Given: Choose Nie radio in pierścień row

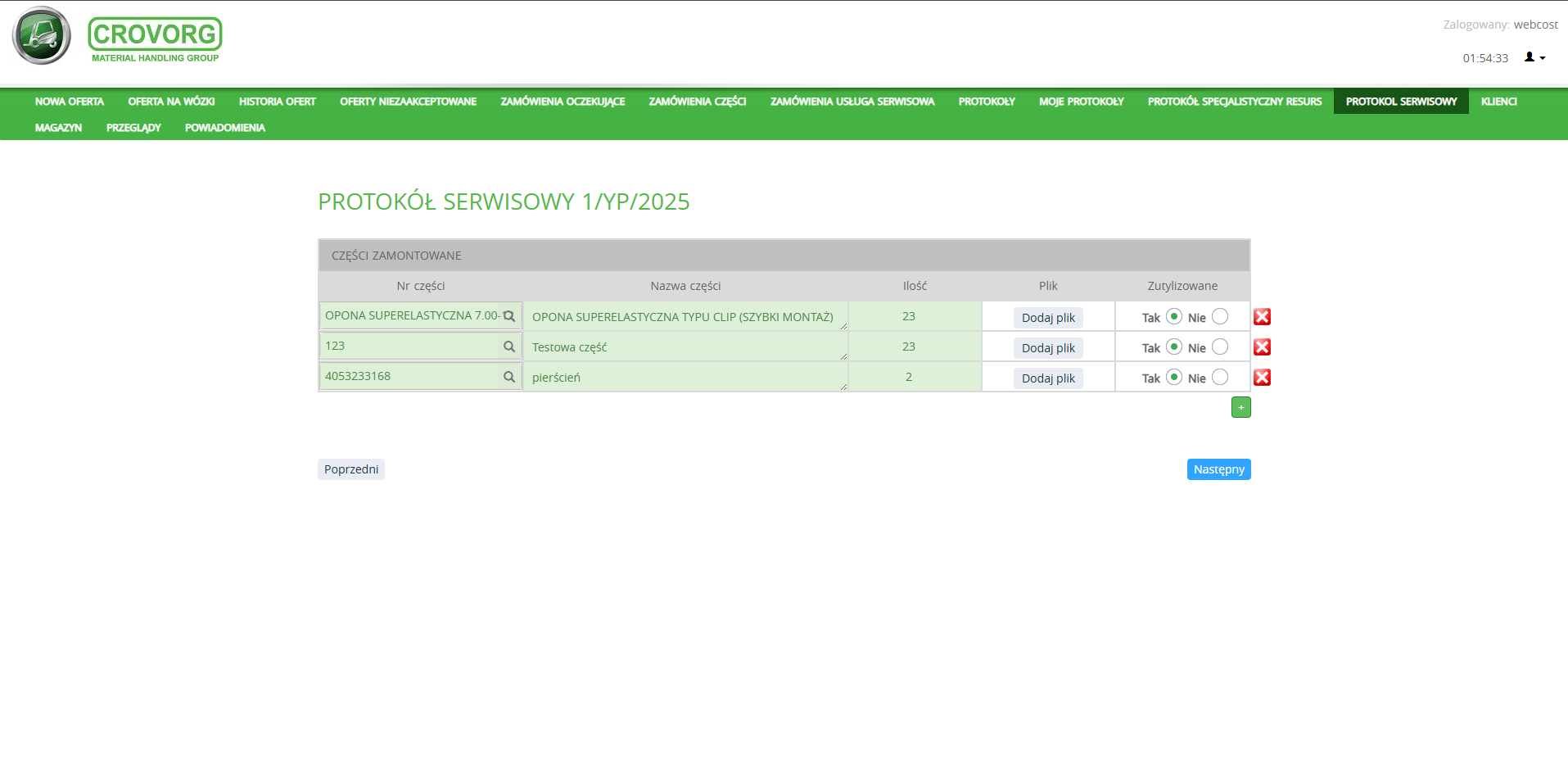Looking at the screenshot, I should (x=1219, y=378).
